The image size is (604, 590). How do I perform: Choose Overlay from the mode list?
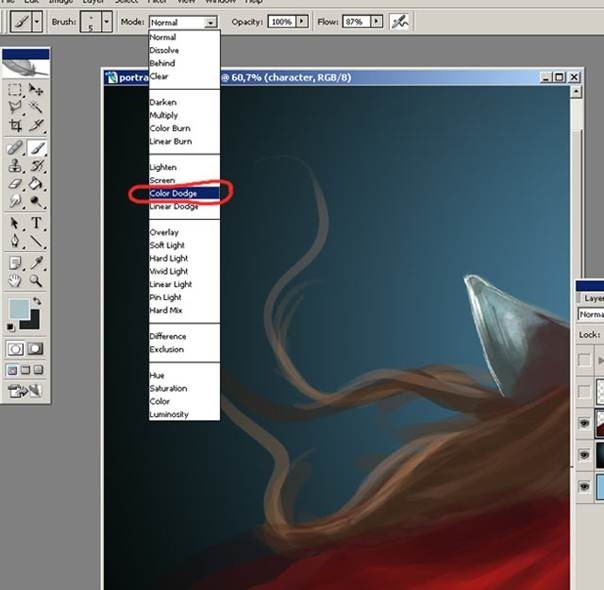tap(184, 232)
